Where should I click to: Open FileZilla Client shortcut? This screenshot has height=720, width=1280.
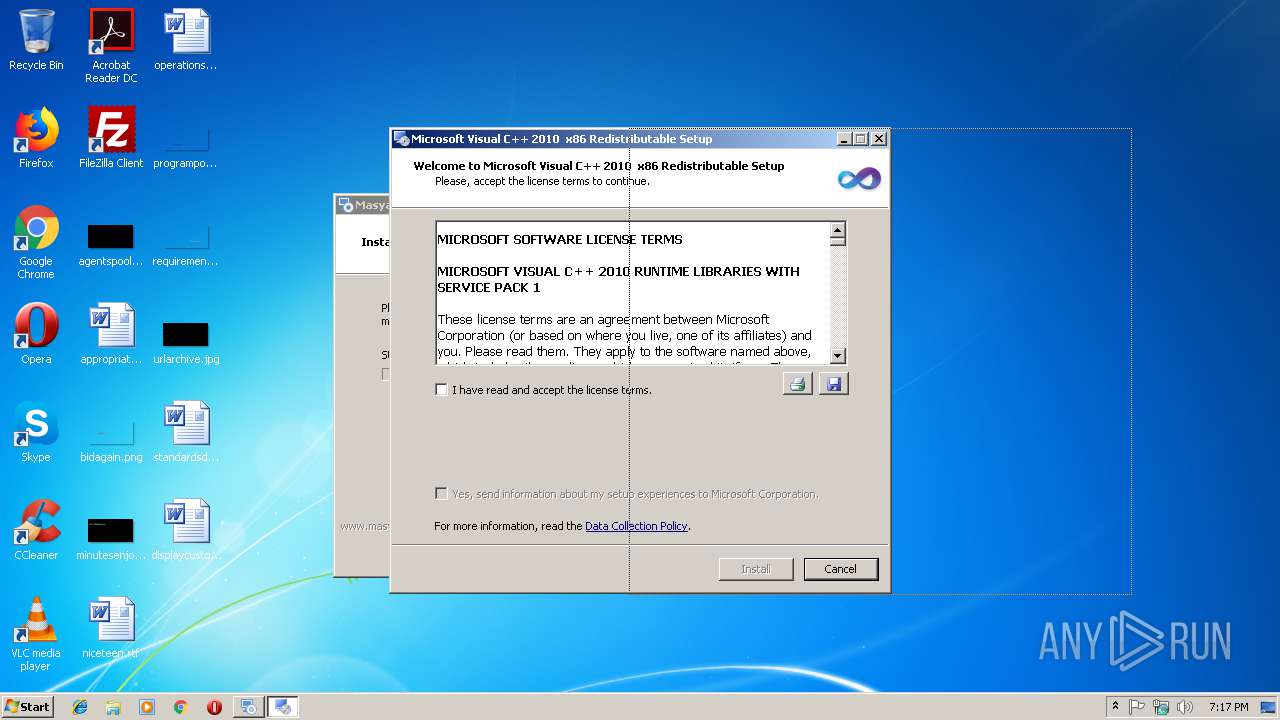pyautogui.click(x=111, y=138)
